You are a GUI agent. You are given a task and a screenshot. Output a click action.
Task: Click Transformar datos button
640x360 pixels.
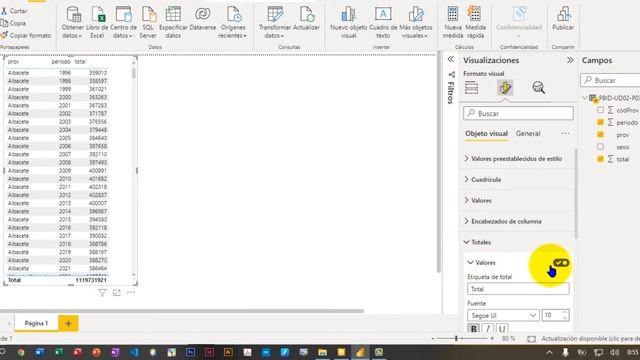[x=275, y=22]
